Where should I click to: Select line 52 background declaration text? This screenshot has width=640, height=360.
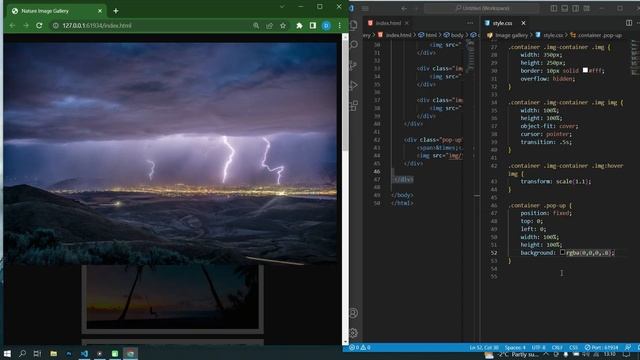pos(567,253)
